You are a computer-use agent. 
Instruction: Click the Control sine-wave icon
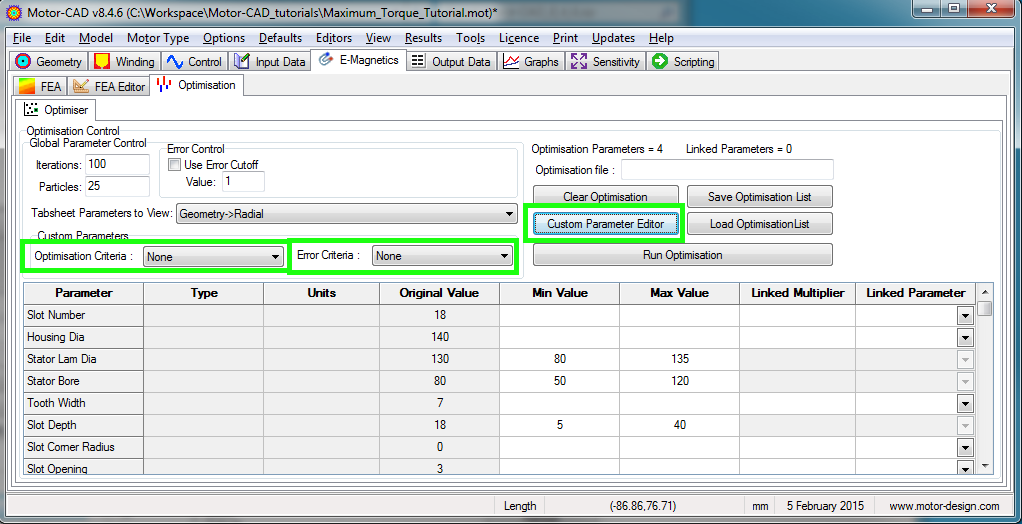175,61
